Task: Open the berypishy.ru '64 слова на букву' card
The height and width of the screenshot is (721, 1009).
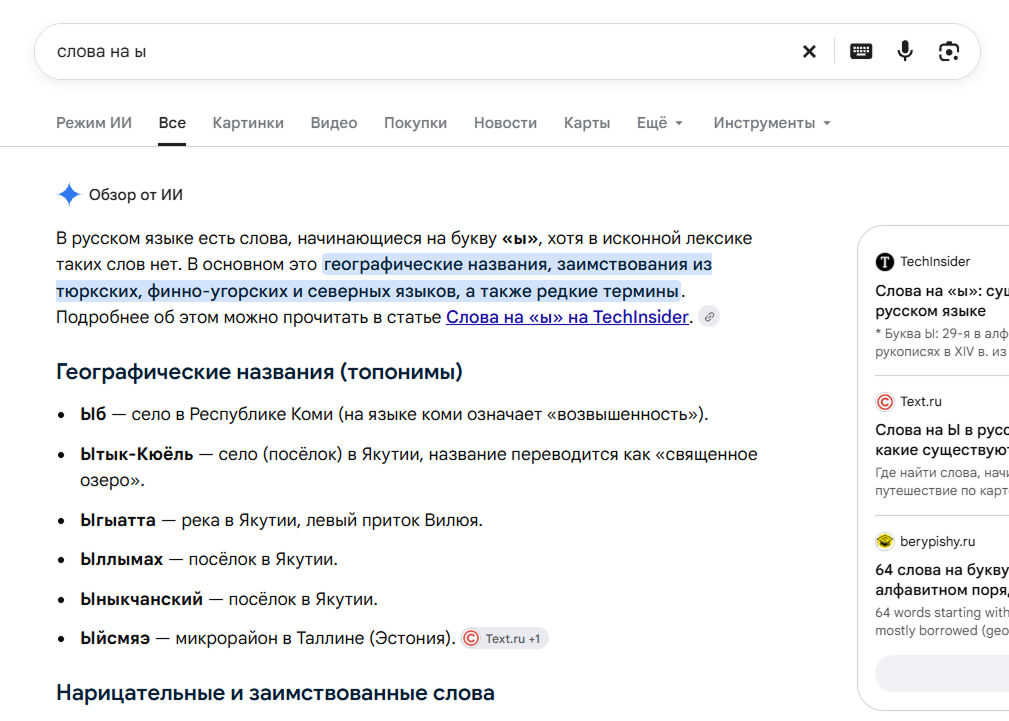Action: 942,579
